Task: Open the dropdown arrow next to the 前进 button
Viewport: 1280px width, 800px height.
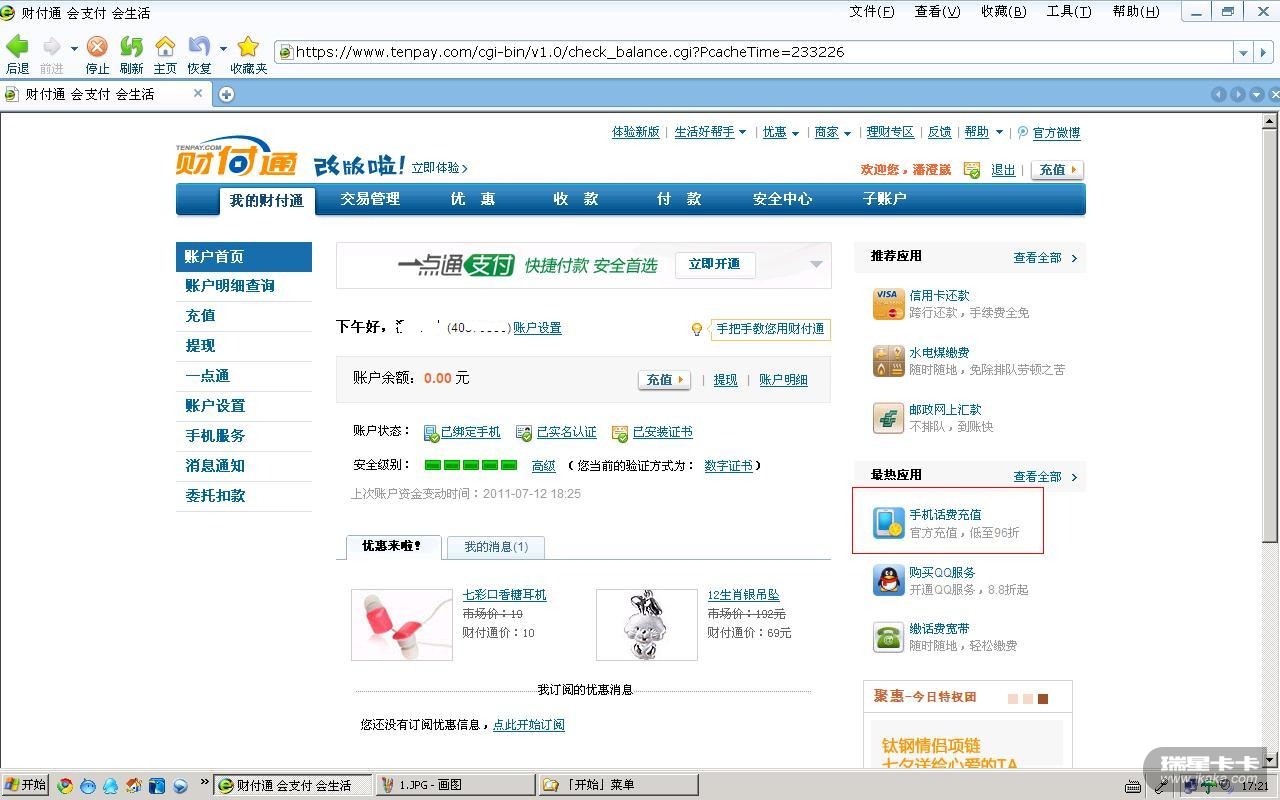Action: point(74,48)
